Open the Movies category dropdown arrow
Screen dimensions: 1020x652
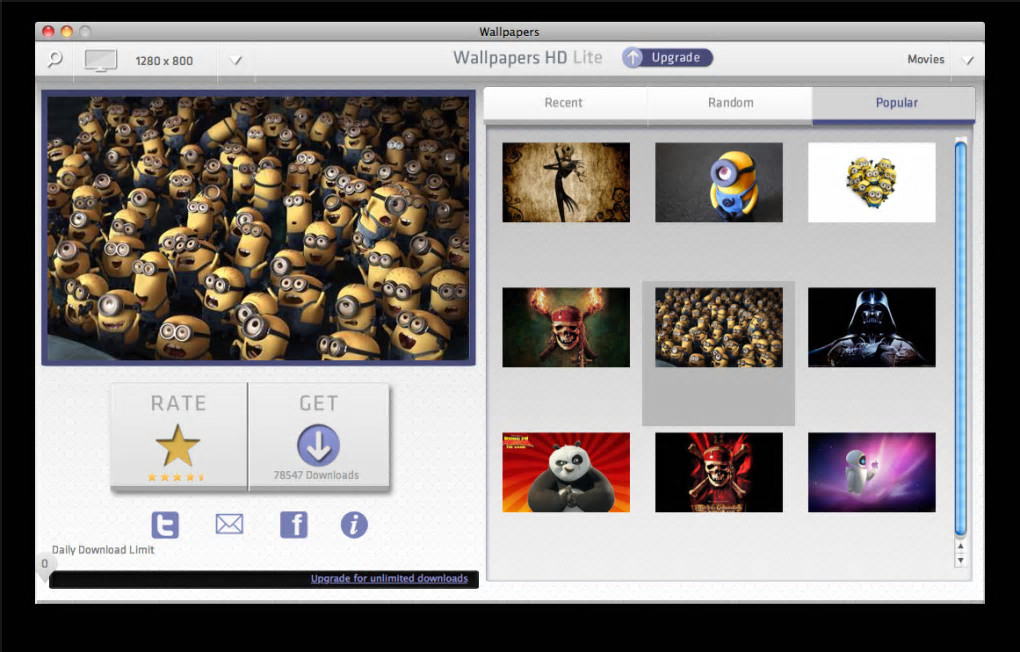[x=967, y=60]
